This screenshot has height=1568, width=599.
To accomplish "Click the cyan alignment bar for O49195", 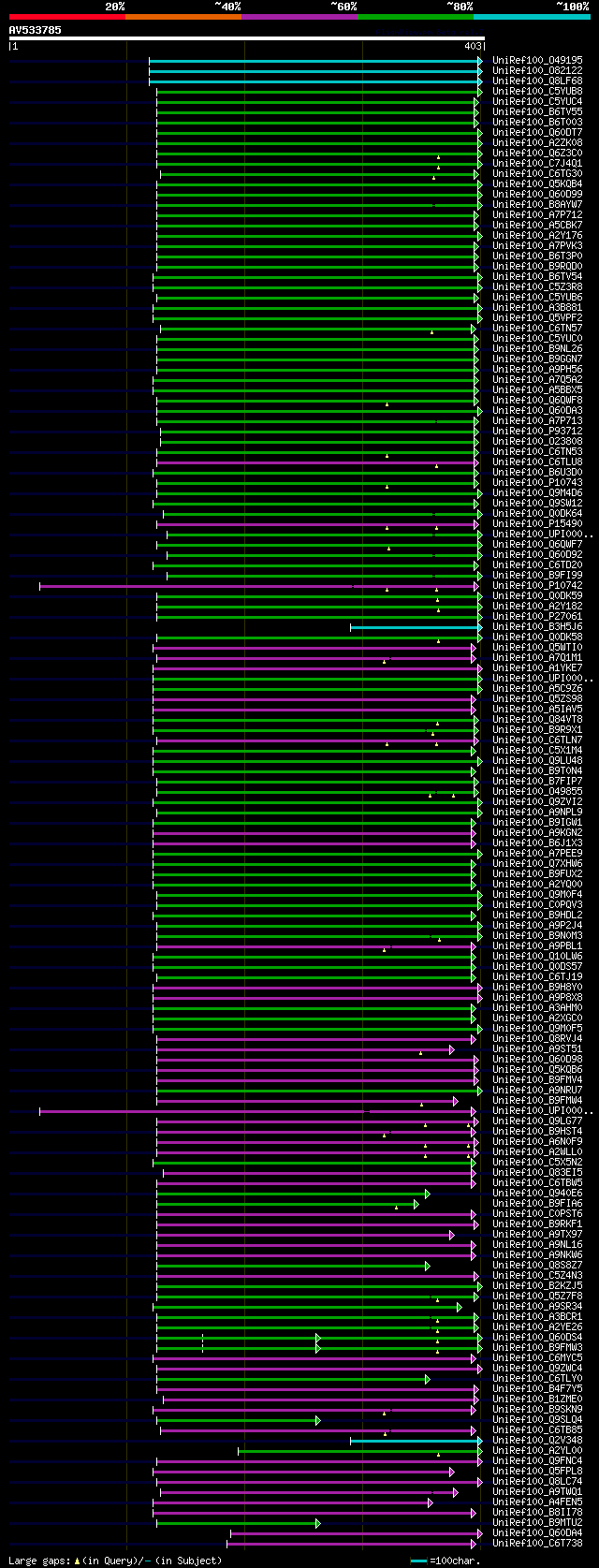I will point(315,61).
